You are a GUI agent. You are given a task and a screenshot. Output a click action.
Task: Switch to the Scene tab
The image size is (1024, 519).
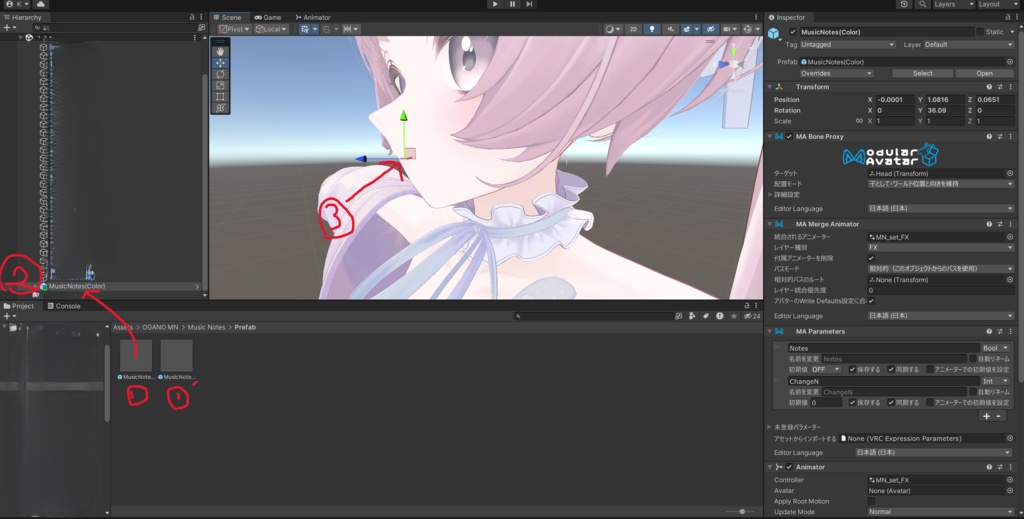[227, 17]
